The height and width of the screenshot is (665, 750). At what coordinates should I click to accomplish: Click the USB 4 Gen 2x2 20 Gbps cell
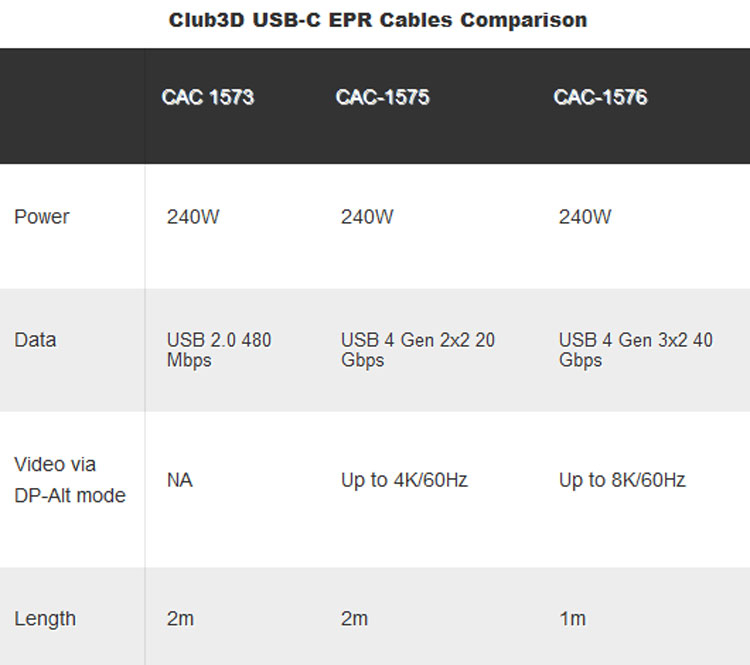click(418, 350)
